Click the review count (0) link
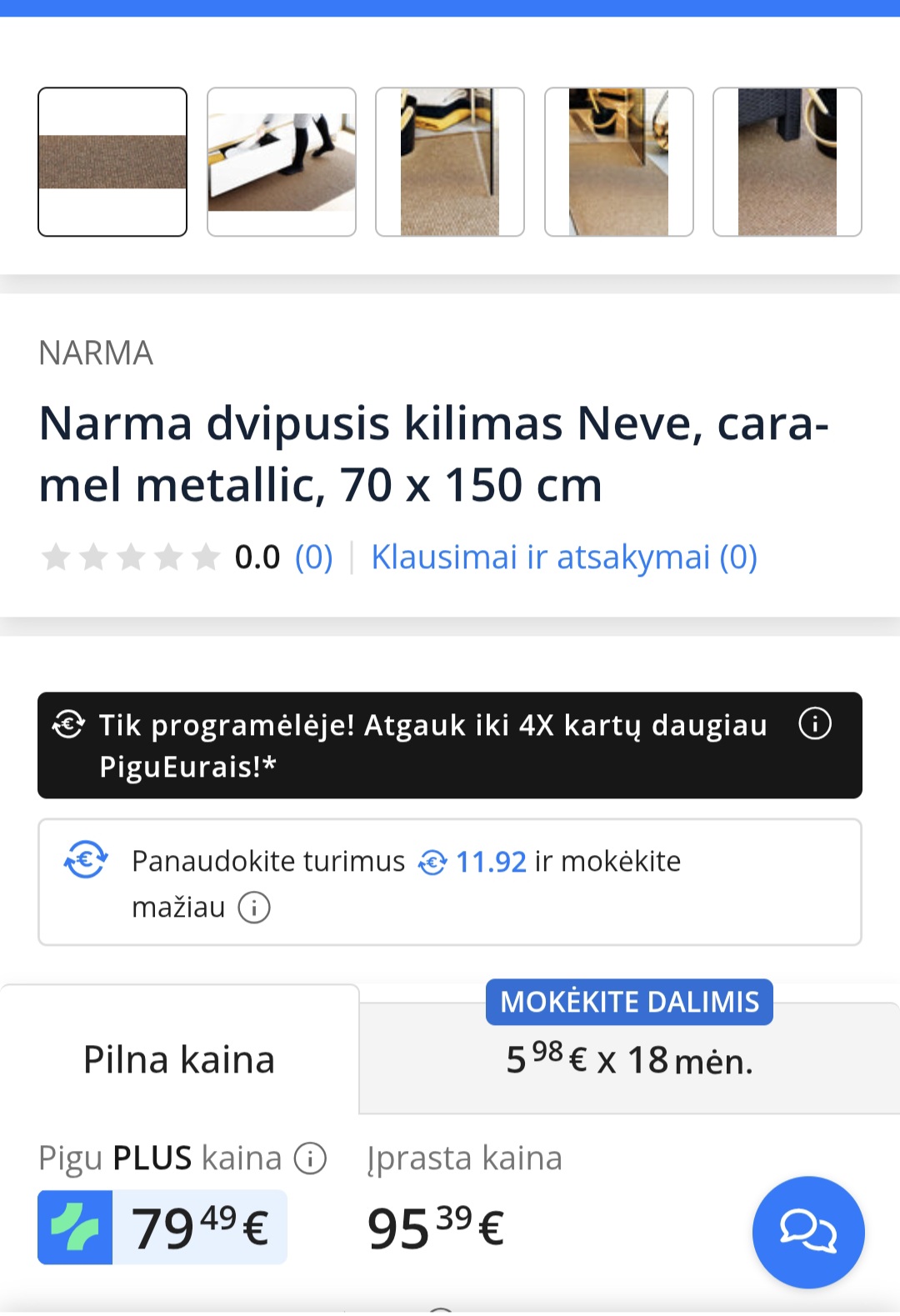900x1316 pixels. [x=313, y=557]
